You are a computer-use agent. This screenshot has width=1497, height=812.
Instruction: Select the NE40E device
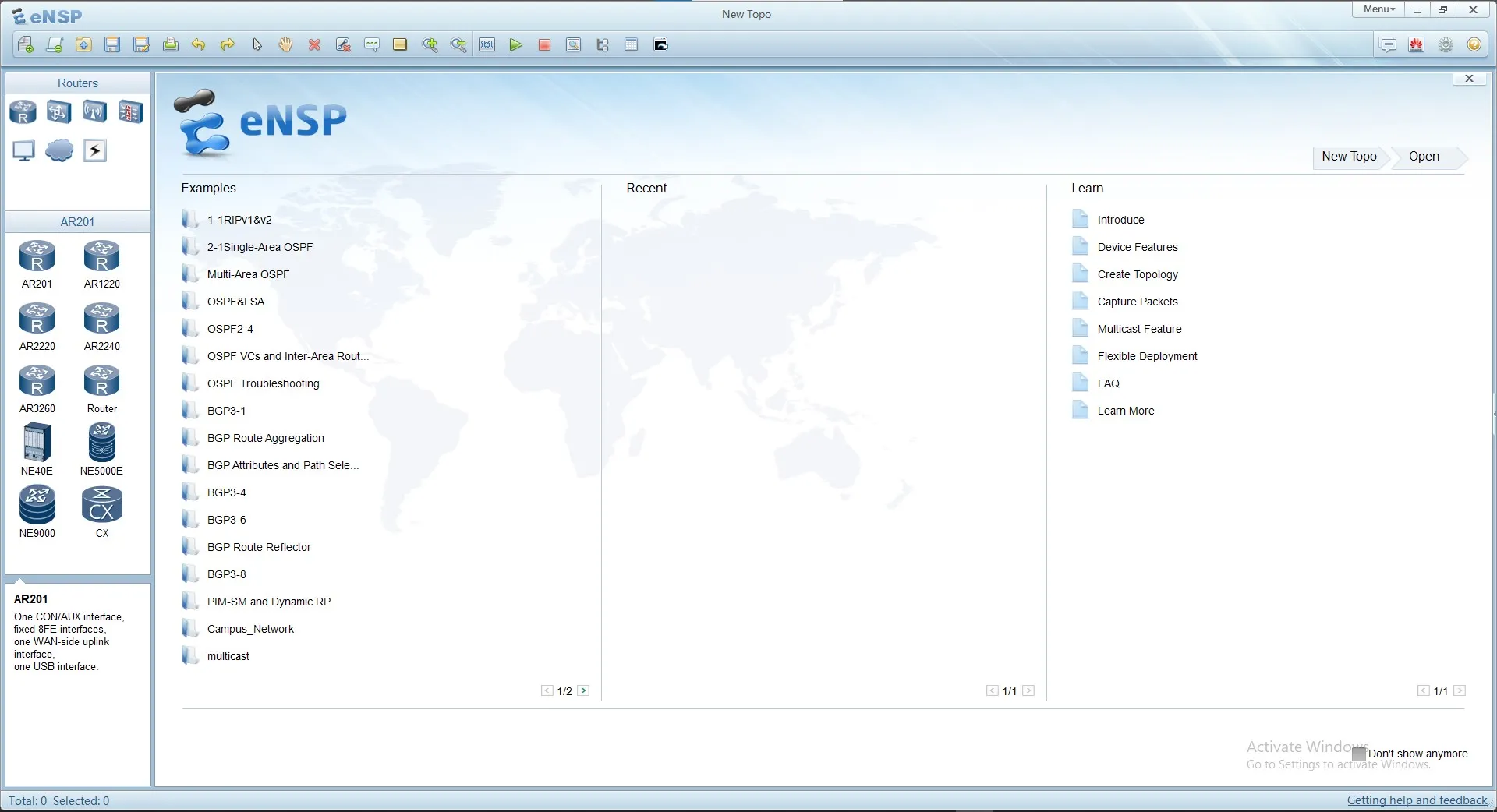(37, 450)
